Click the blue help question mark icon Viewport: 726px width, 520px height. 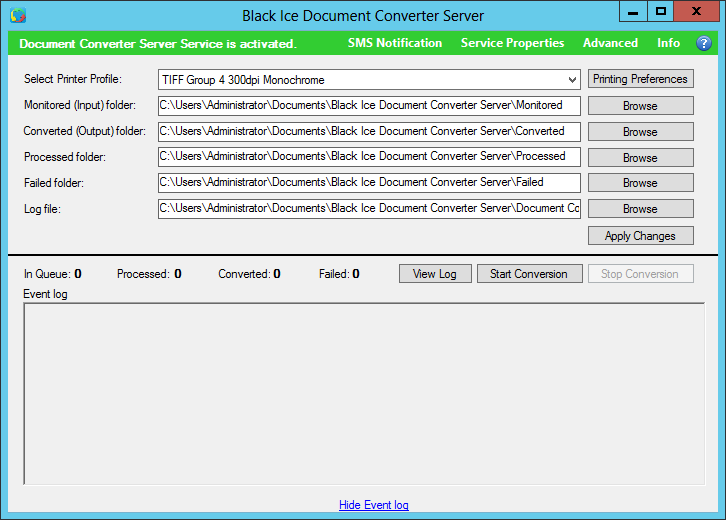click(x=703, y=43)
